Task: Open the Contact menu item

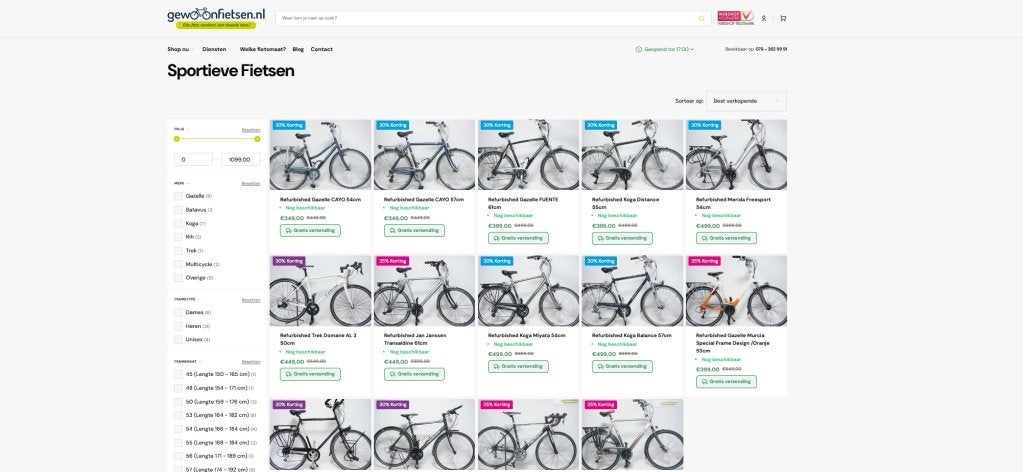Action: 321,49
